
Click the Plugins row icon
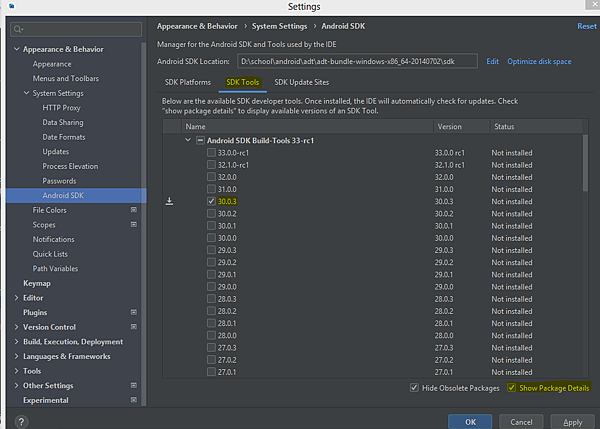coord(133,312)
